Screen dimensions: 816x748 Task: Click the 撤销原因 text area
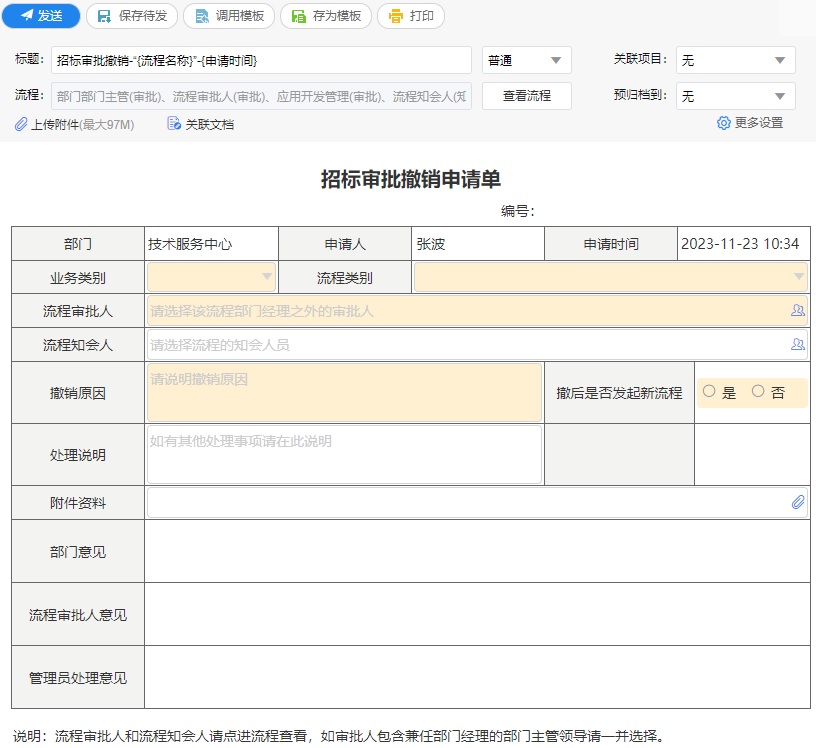coord(345,392)
